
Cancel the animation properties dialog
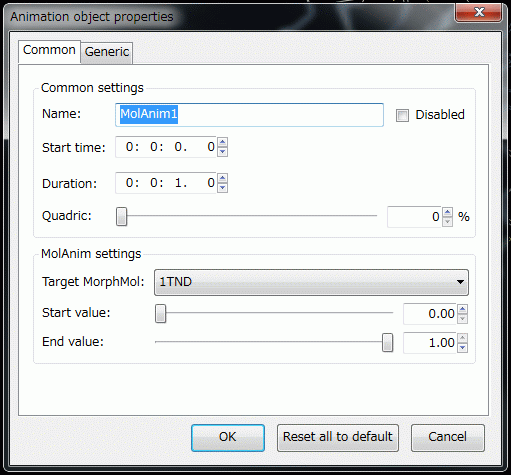click(448, 438)
